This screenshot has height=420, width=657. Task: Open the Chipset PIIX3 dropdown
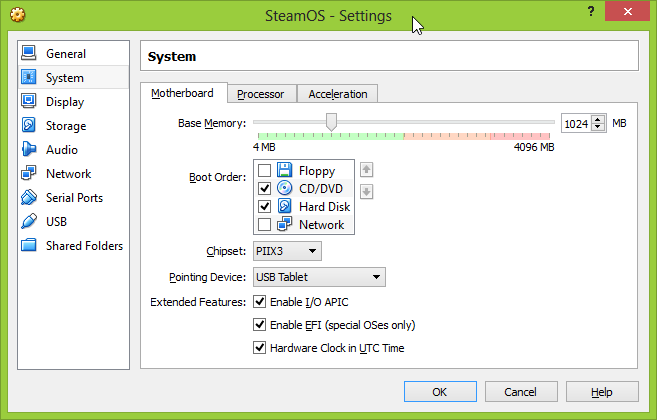click(287, 251)
